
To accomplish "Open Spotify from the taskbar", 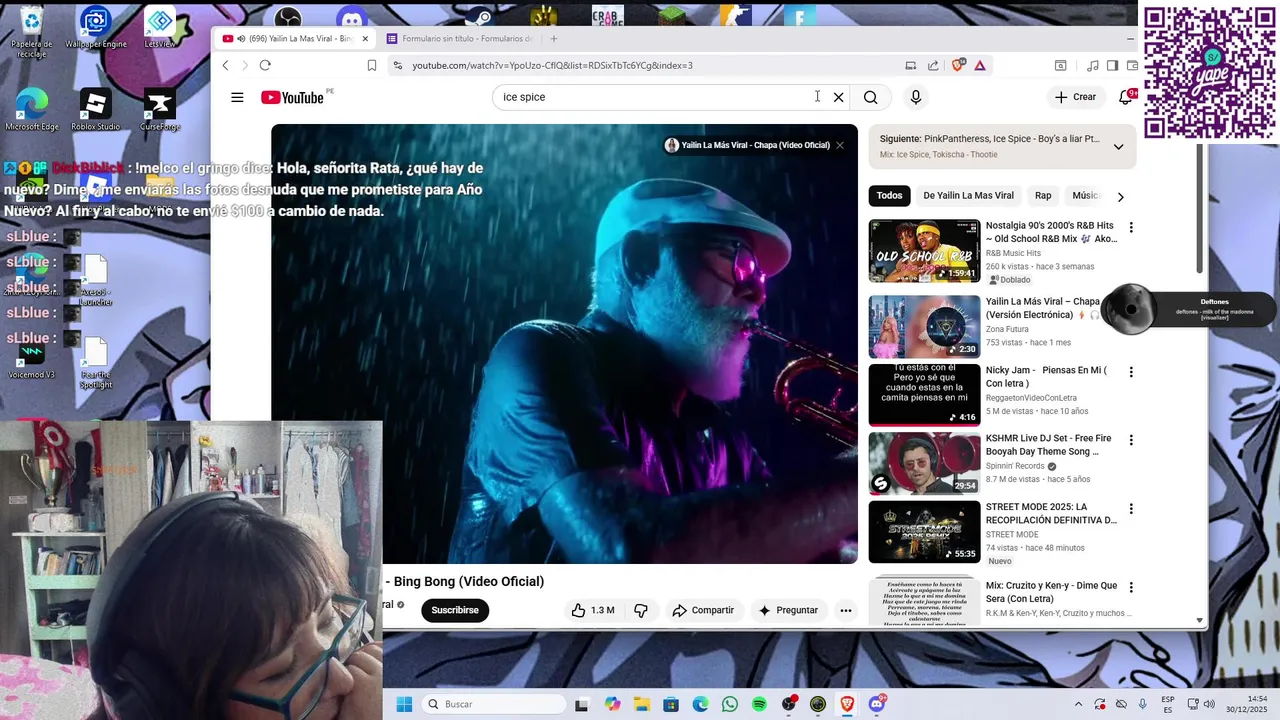I will tap(759, 704).
